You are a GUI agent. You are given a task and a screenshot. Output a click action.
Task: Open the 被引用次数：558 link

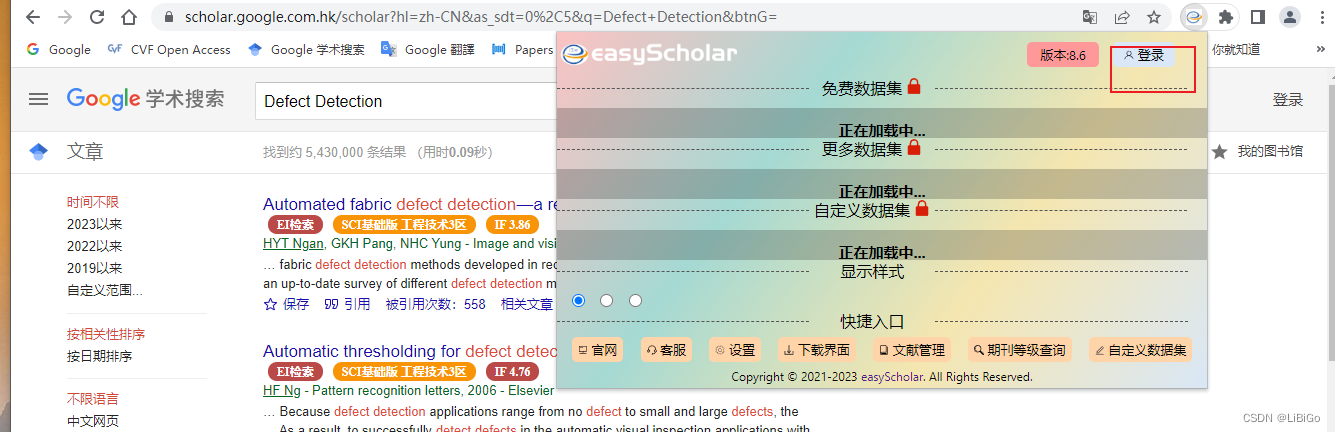pyautogui.click(x=435, y=304)
